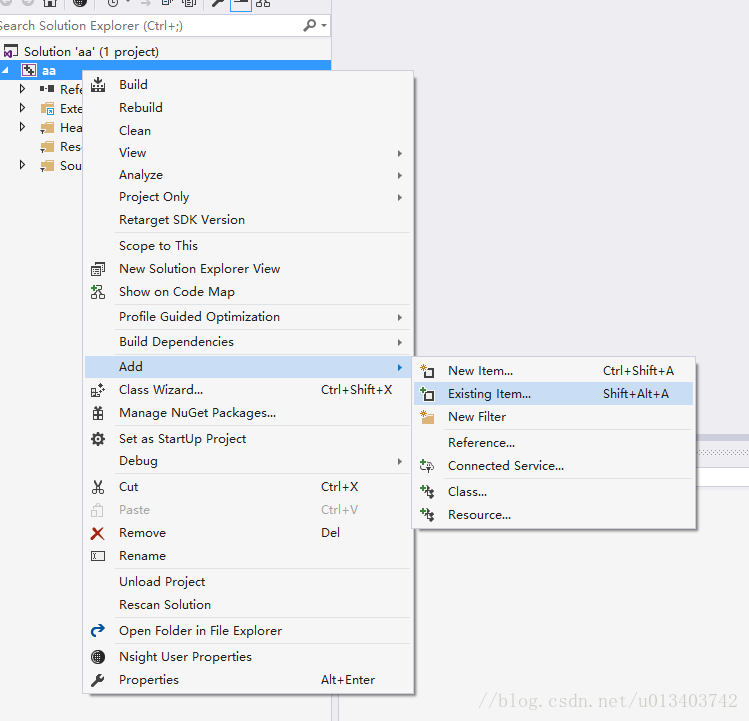Select Reference... in Add submenu
Viewport: 749px width, 721px height.
click(x=553, y=443)
